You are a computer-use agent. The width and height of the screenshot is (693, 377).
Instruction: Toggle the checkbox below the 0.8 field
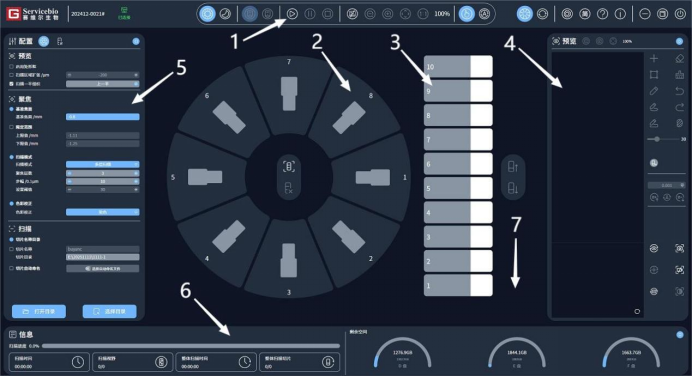tap(11, 127)
